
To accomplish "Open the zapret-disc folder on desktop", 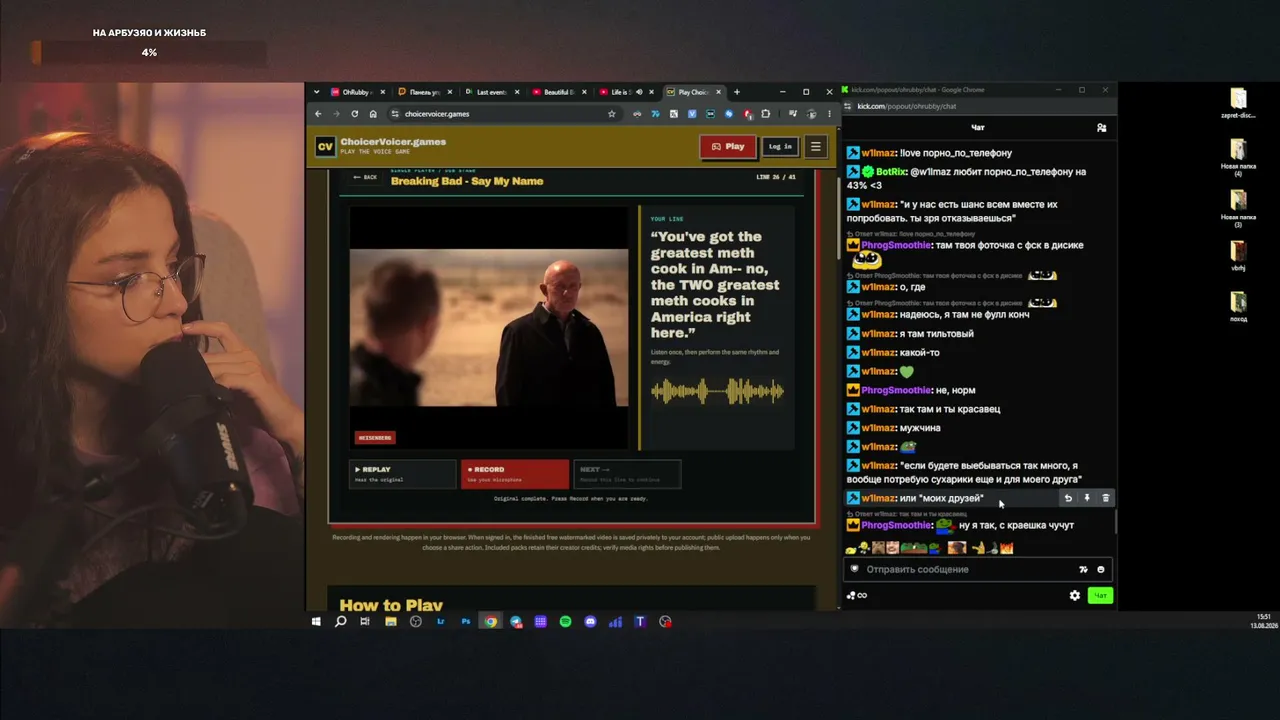I will pos(1238,104).
